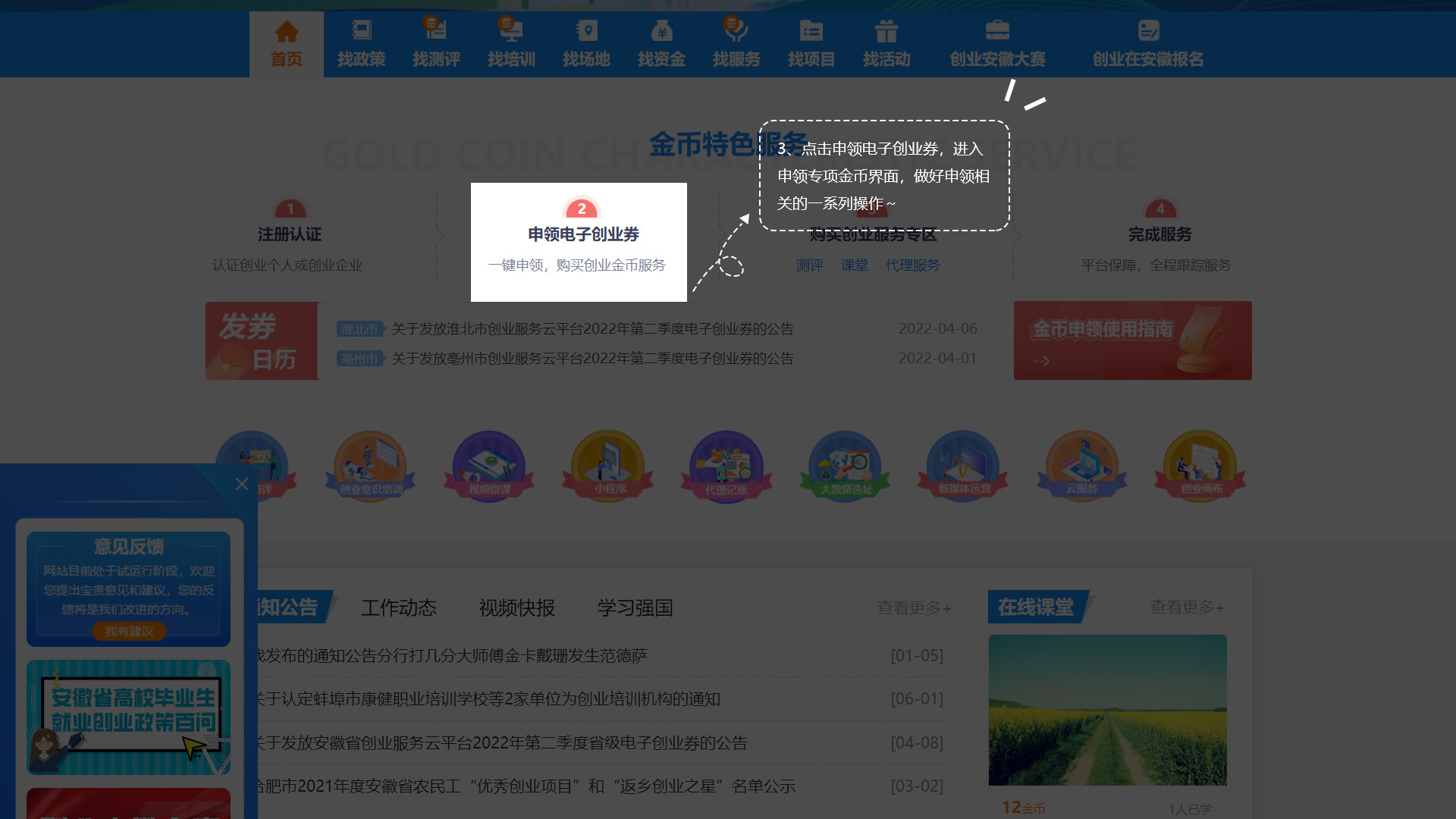The width and height of the screenshot is (1456, 819).
Task: Open the 安徽省高校毕业生就业创业政策百问 banner
Action: point(129,717)
